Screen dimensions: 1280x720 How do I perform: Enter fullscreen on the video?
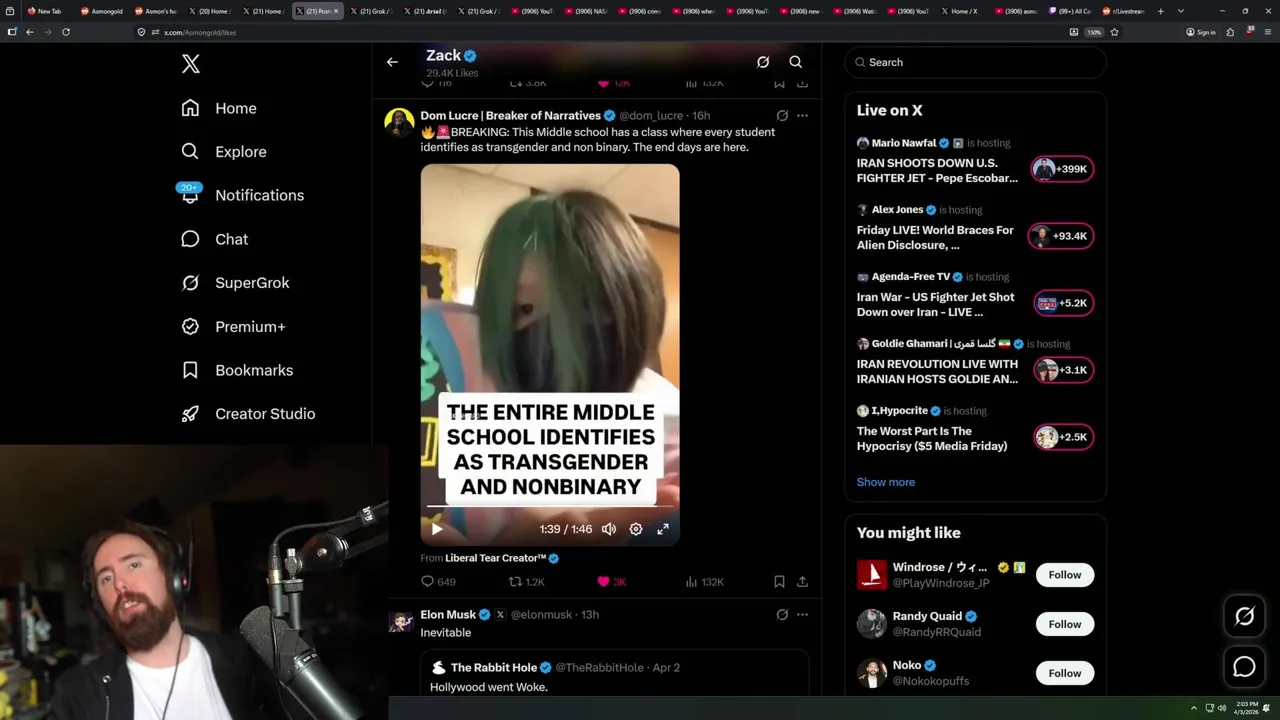663,529
